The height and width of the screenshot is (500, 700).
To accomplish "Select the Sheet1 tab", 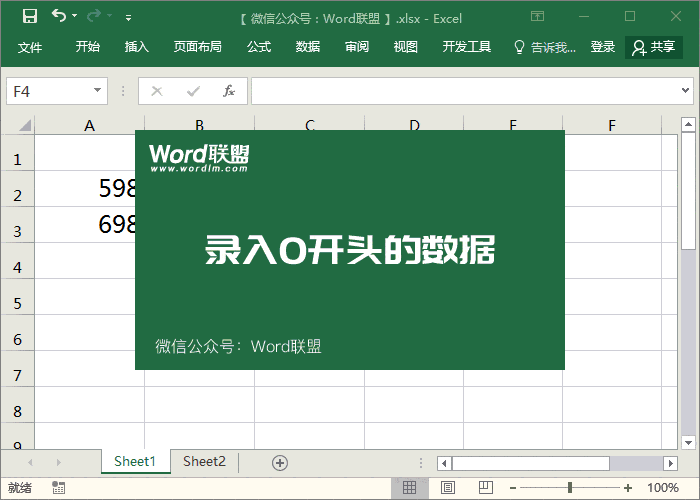I will [135, 461].
